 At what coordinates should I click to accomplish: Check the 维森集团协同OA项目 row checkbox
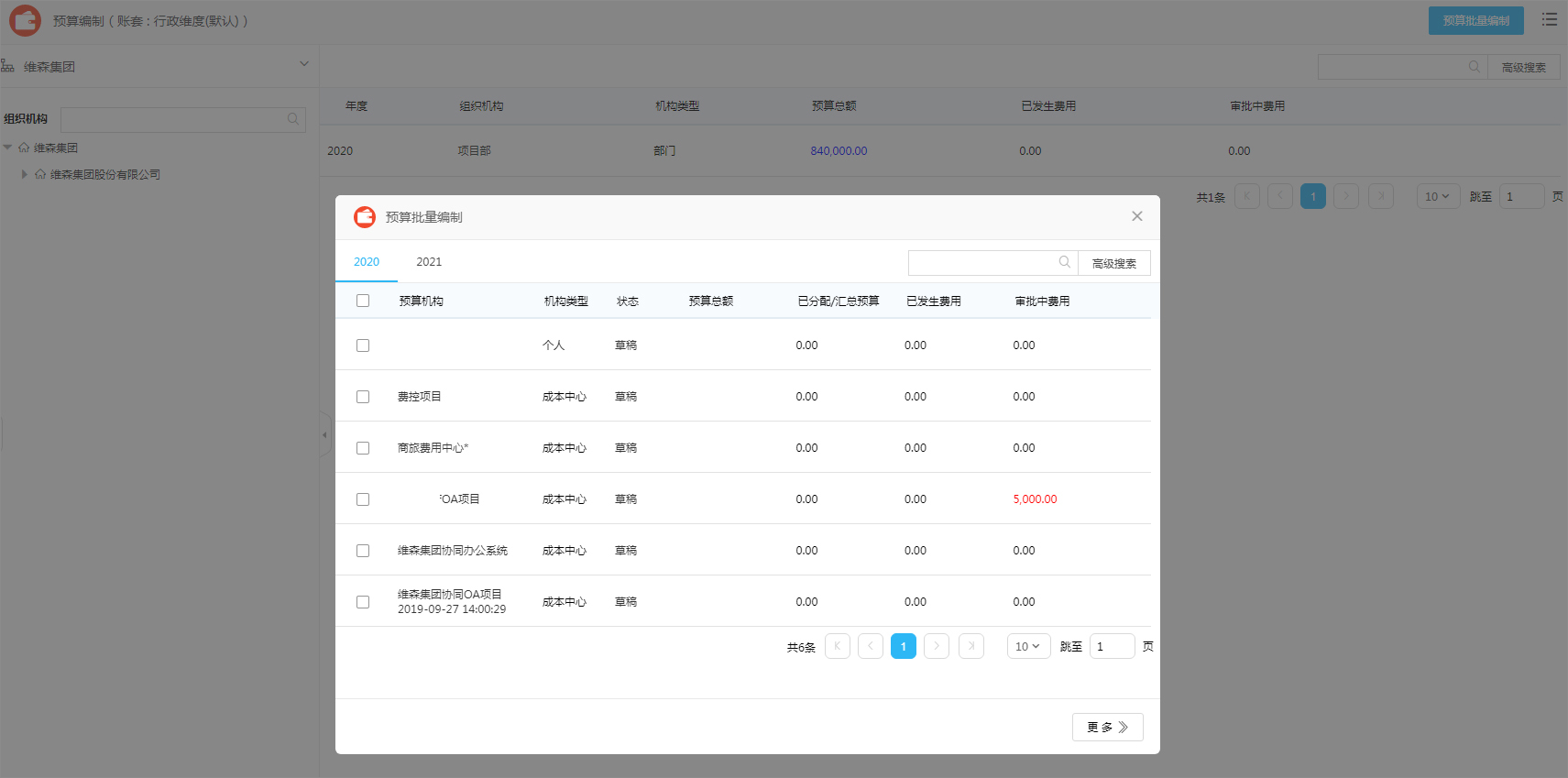(x=363, y=602)
